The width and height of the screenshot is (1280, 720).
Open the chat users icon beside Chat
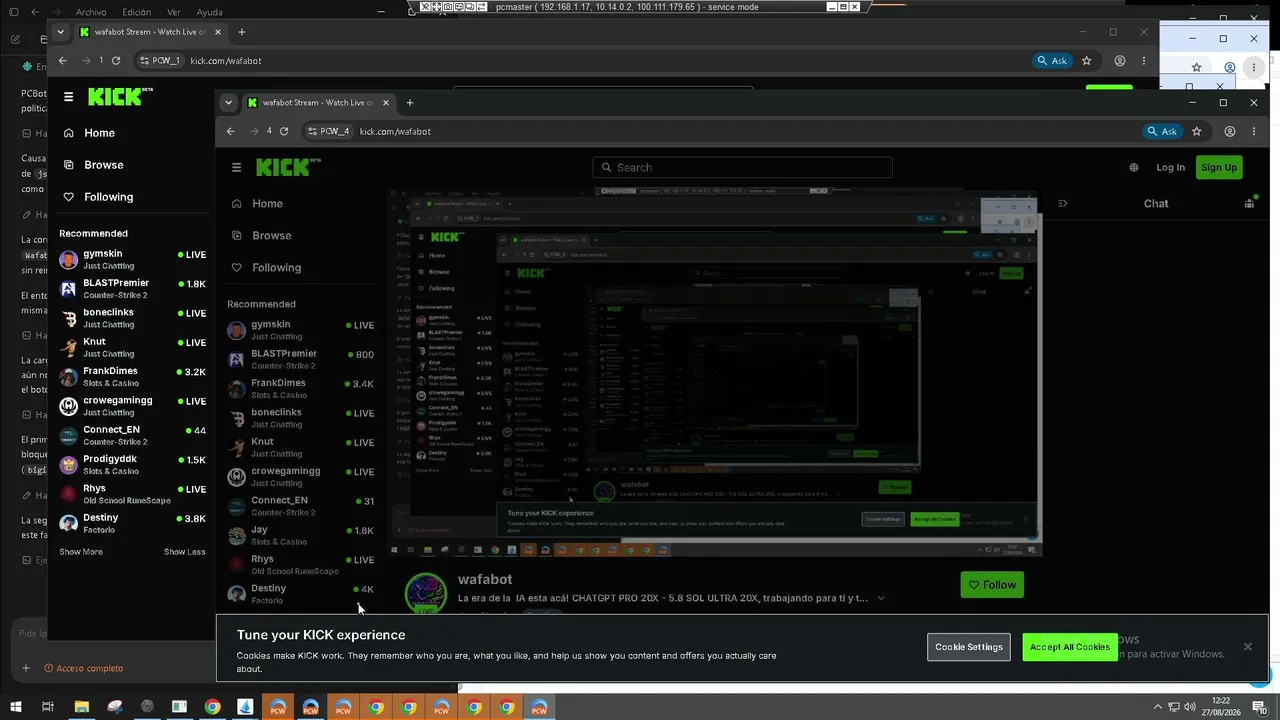pos(1249,203)
